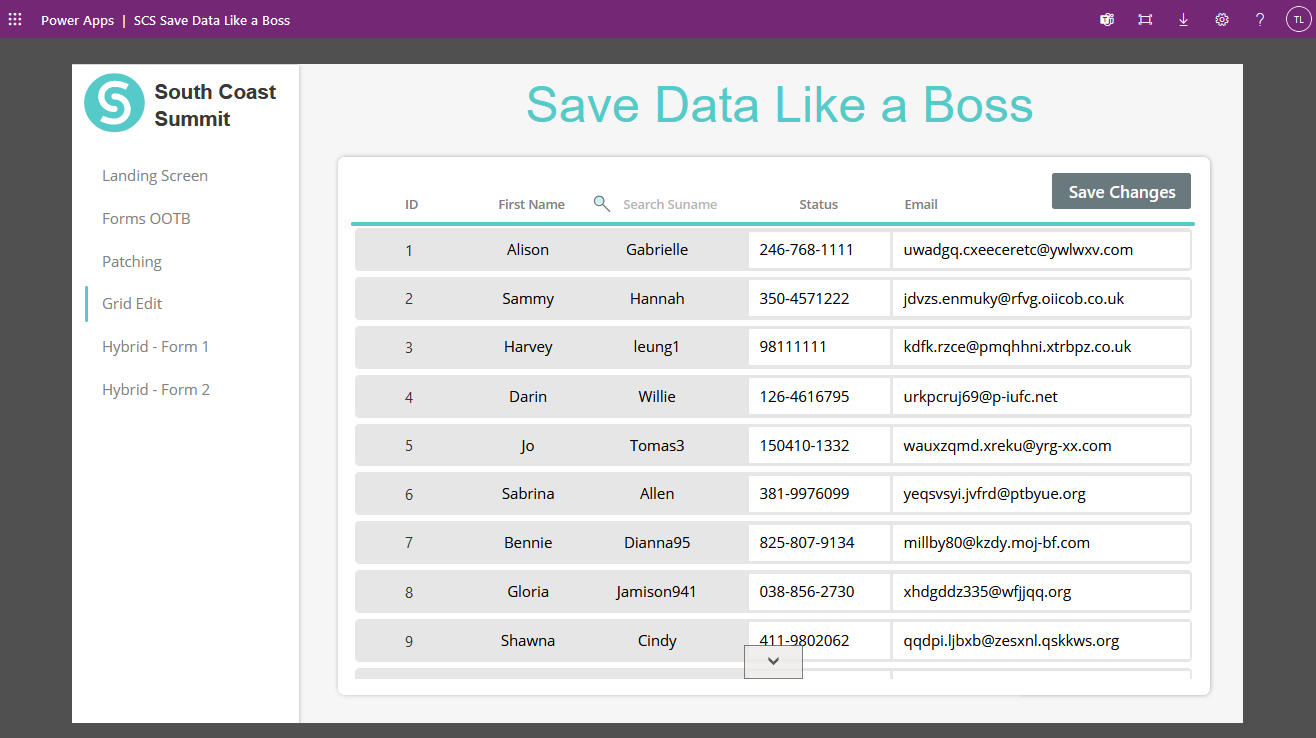Click first name Alison
Image resolution: width=1316 pixels, height=738 pixels.
[x=528, y=250]
